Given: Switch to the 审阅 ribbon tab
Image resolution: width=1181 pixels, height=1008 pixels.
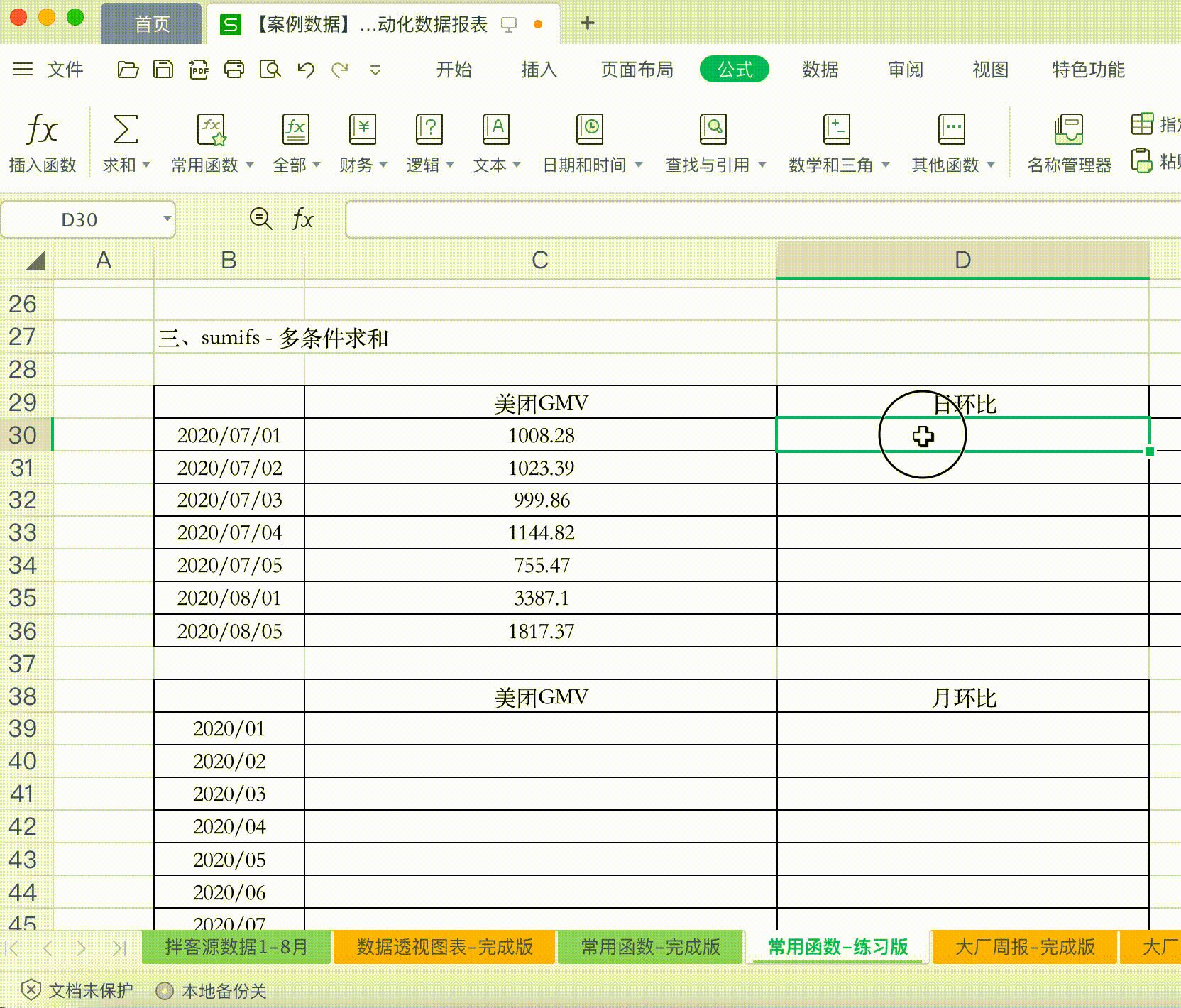Looking at the screenshot, I should coord(905,70).
